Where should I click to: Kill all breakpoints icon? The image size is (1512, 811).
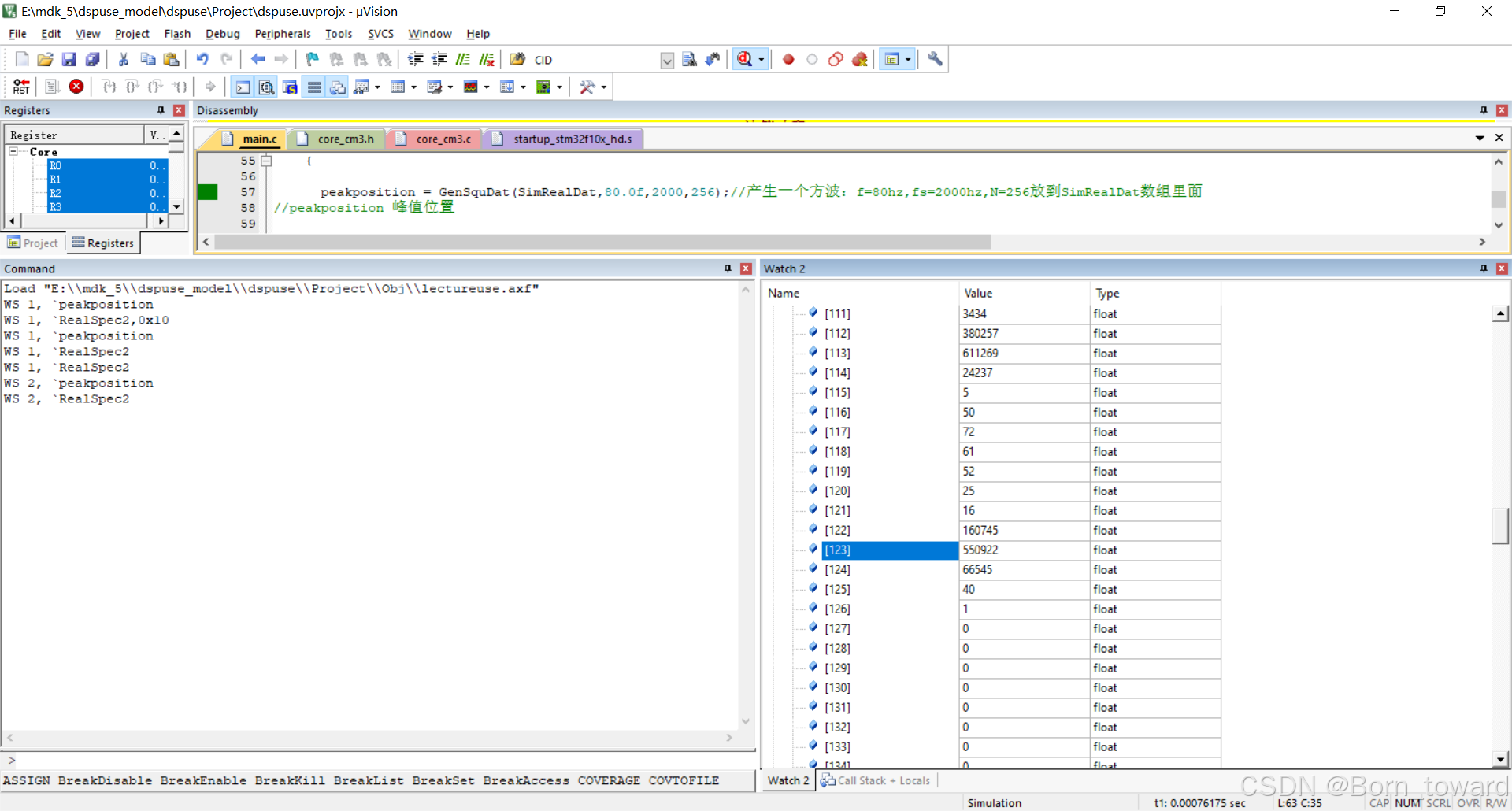pyautogui.click(x=860, y=59)
